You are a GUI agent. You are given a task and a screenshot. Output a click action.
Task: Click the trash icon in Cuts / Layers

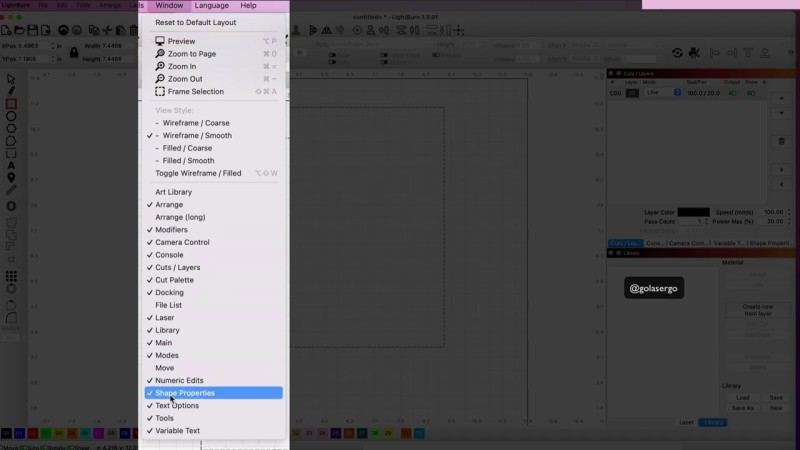coord(781,141)
